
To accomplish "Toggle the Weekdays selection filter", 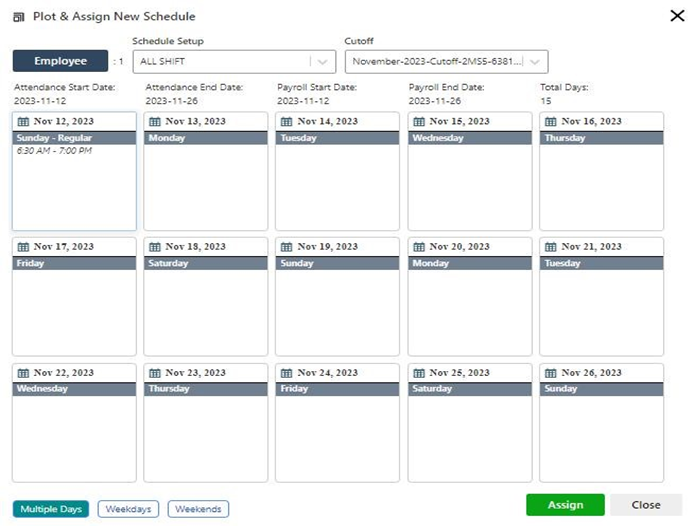I will coord(129,509).
